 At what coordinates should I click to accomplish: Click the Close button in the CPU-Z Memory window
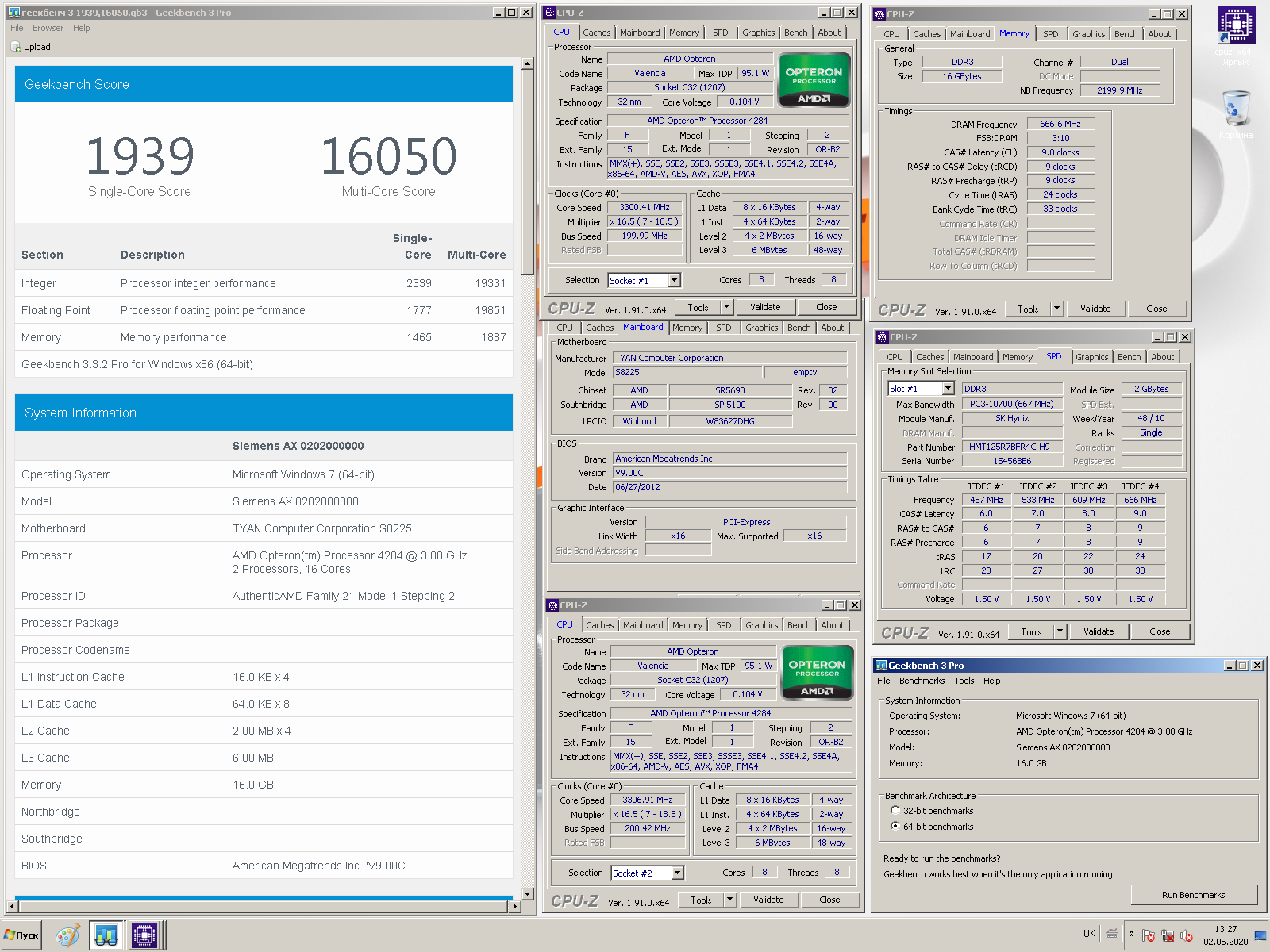point(1156,309)
